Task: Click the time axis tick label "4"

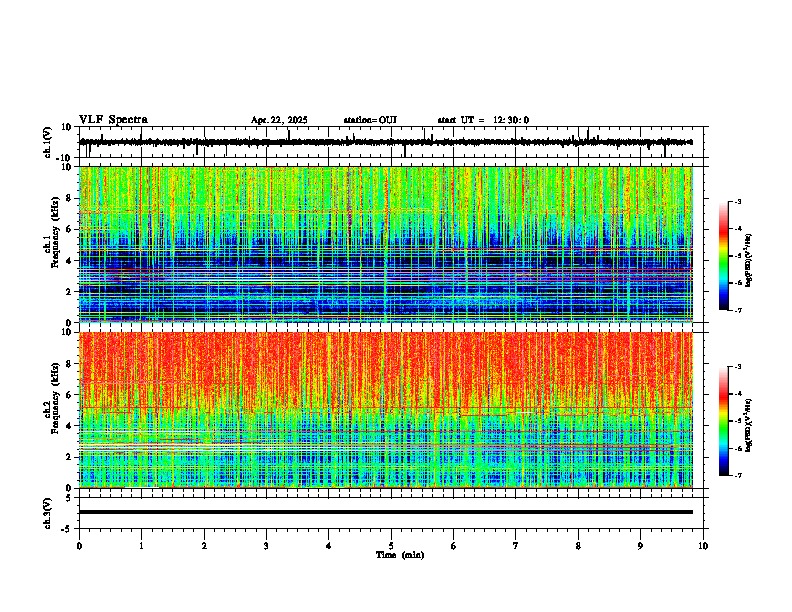Action: tap(329, 546)
